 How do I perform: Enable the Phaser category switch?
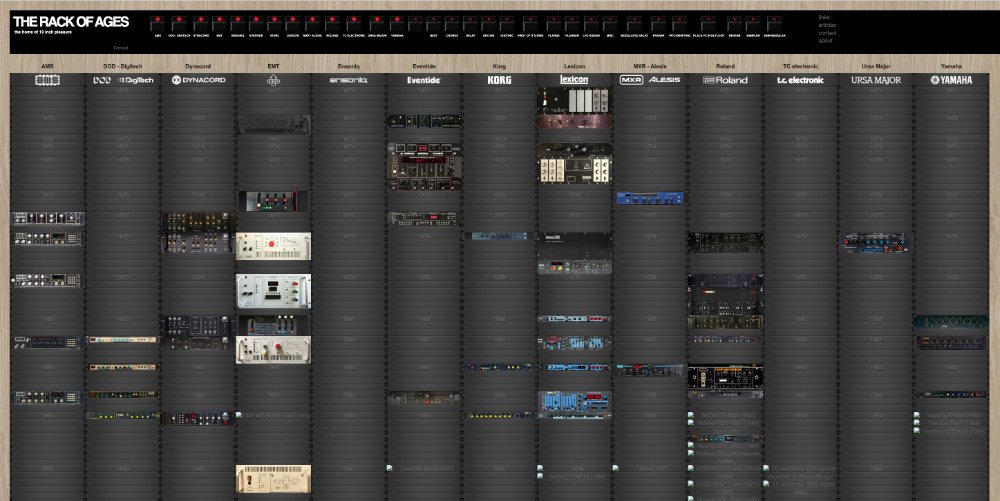click(x=658, y=24)
